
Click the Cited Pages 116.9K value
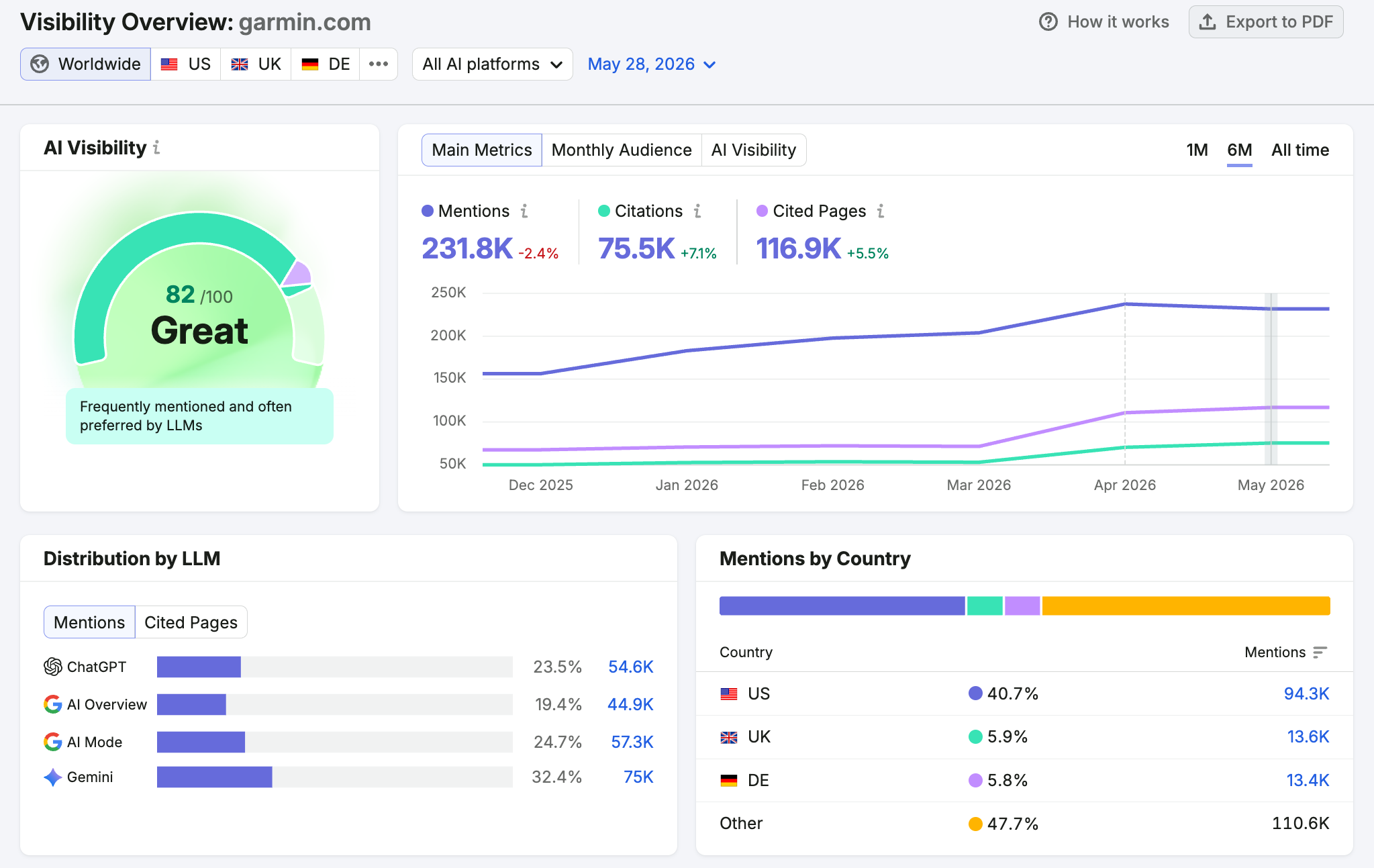tap(798, 248)
